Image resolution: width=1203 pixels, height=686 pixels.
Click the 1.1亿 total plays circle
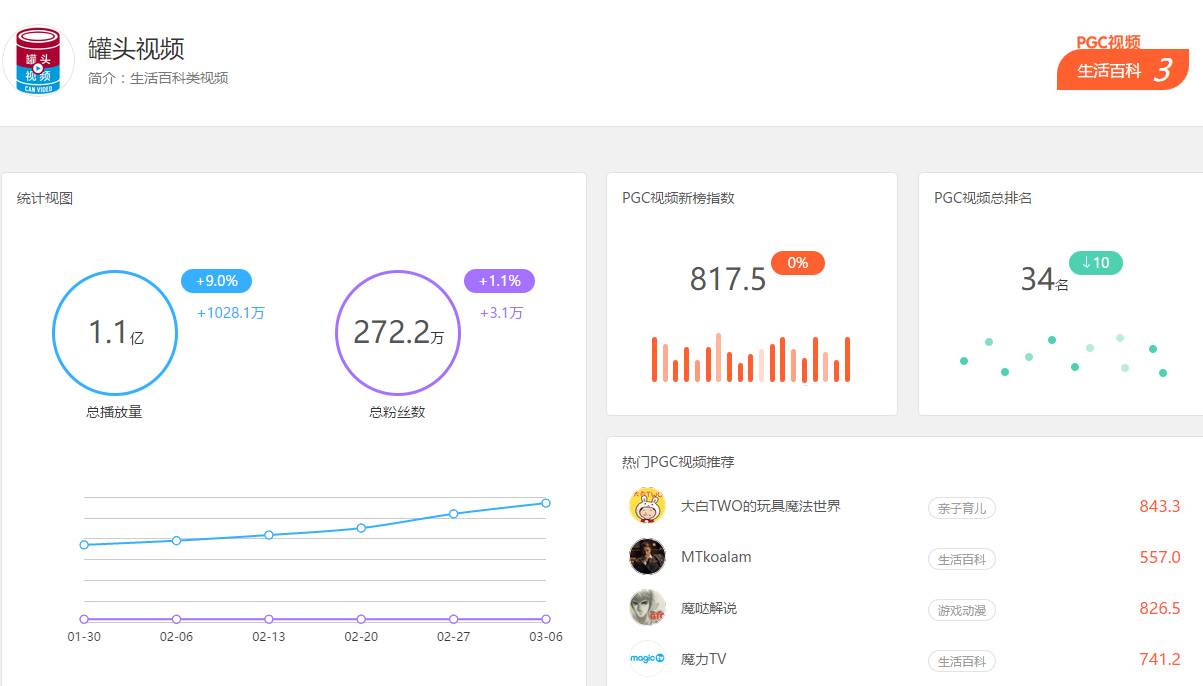(x=115, y=333)
